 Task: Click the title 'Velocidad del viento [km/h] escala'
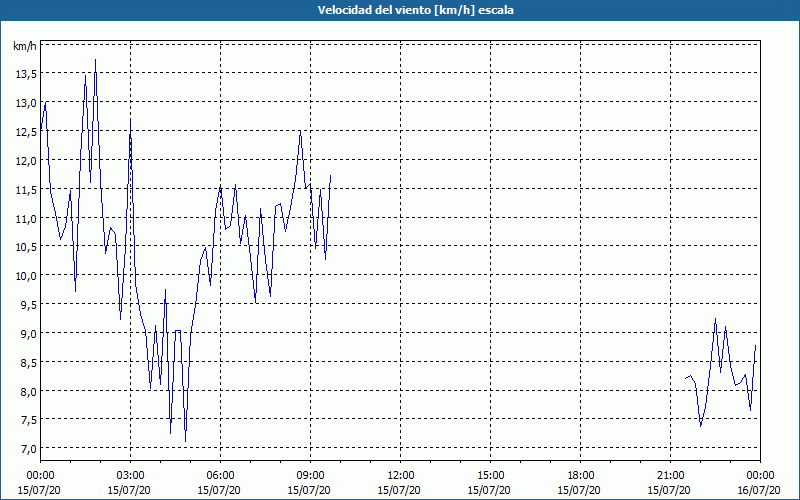click(415, 10)
